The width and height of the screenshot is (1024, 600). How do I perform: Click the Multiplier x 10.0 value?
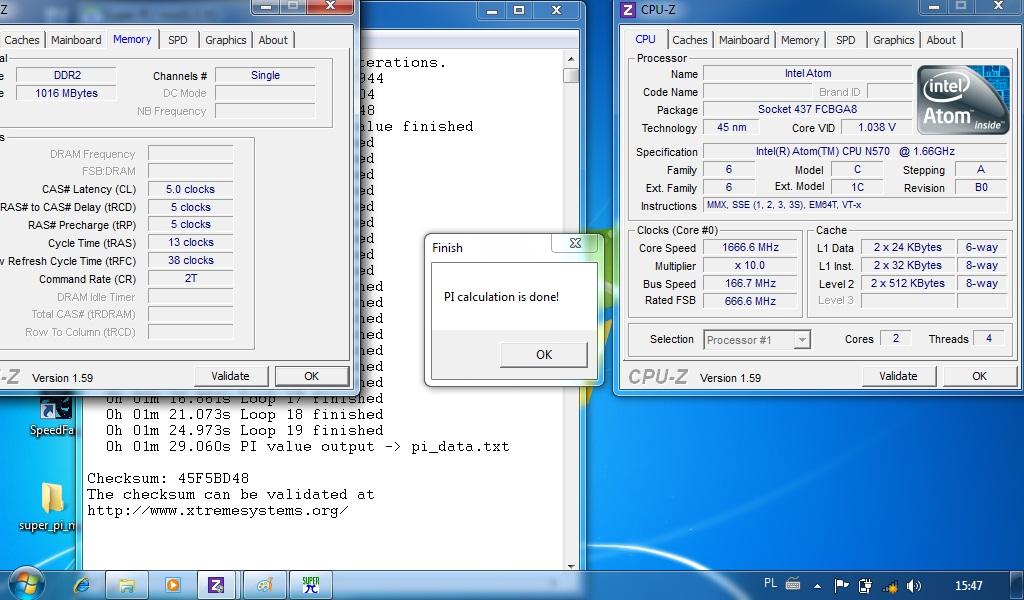pos(750,265)
